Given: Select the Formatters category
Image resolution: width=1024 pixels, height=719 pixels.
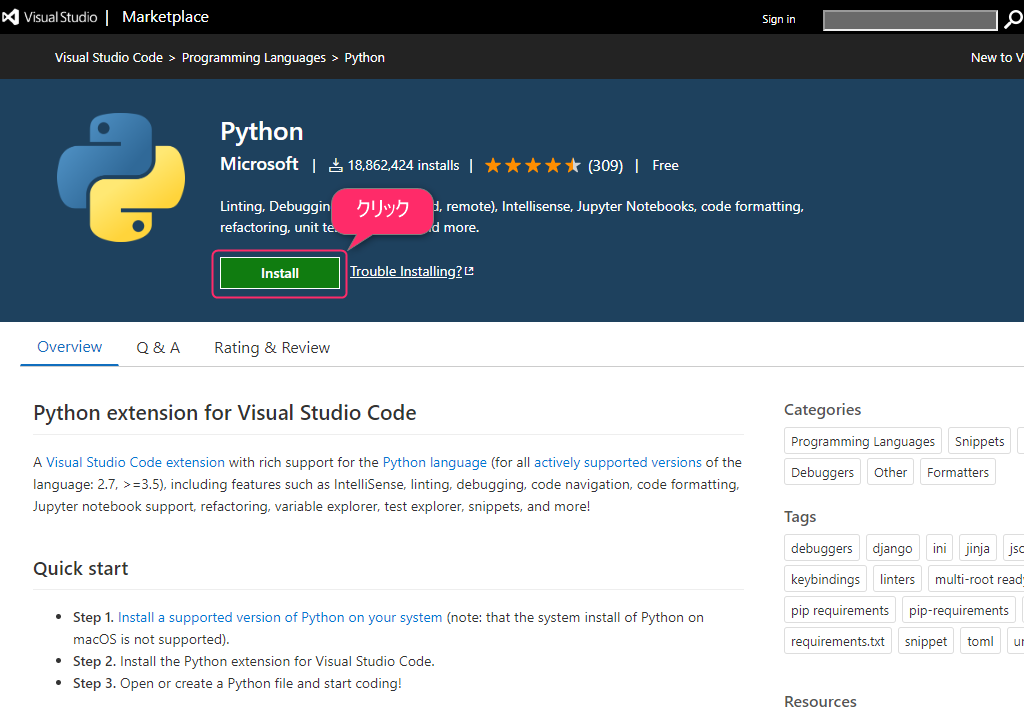Looking at the screenshot, I should pos(958,472).
